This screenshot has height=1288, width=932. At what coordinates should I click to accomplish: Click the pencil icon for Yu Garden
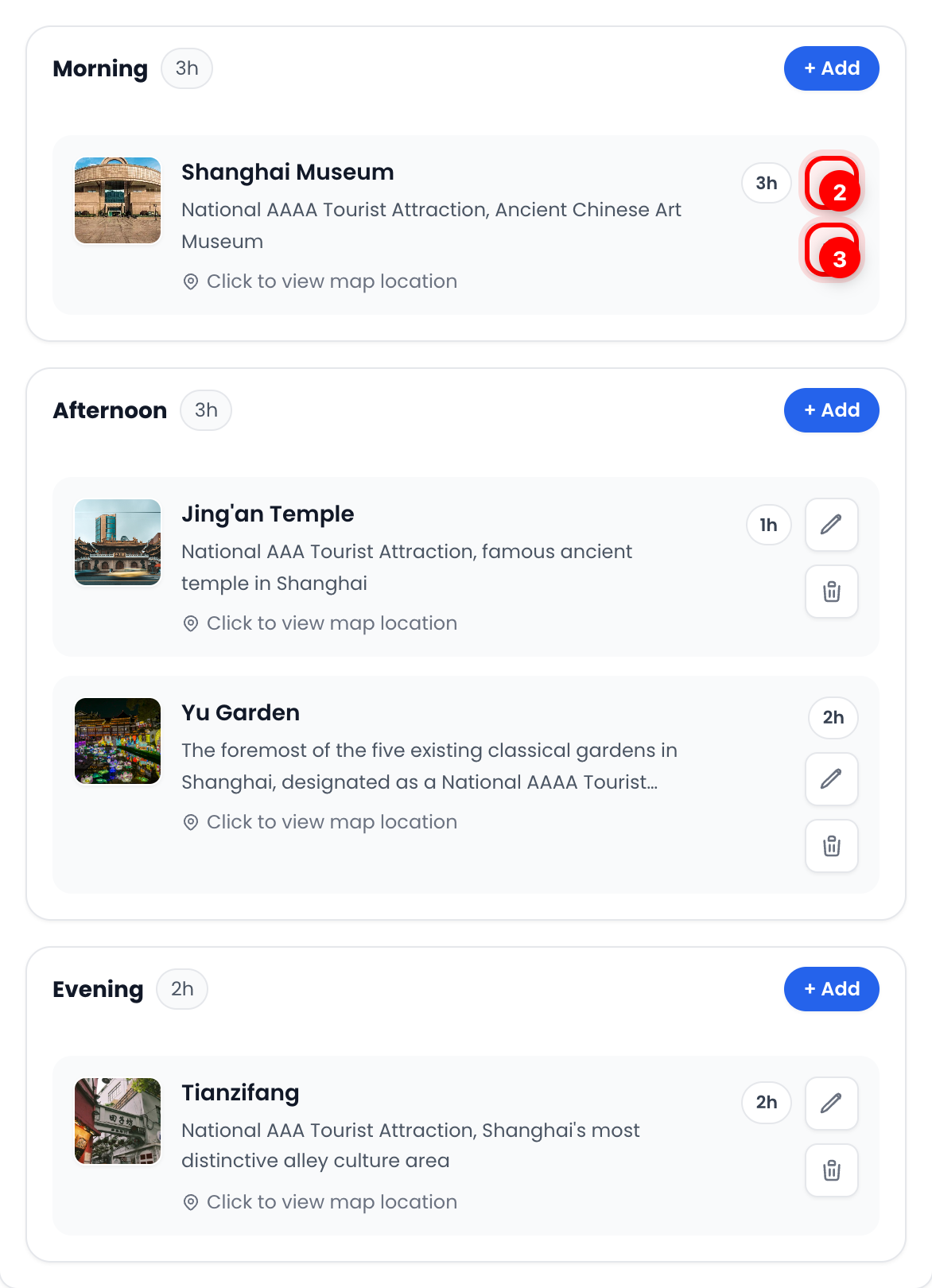click(831, 779)
